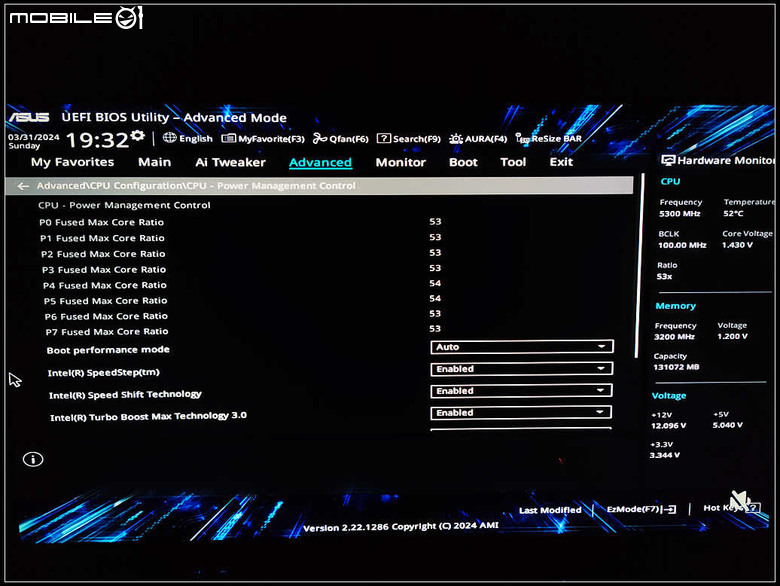Click the breadcrumb path text
The height and width of the screenshot is (586, 780).
point(196,186)
